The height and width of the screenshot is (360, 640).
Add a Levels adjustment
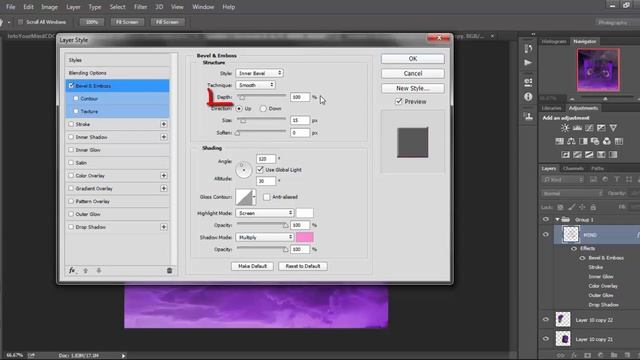(x=577, y=128)
